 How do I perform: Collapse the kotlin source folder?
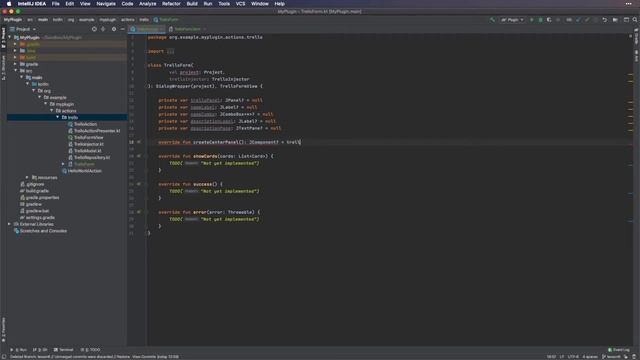(x=28, y=84)
